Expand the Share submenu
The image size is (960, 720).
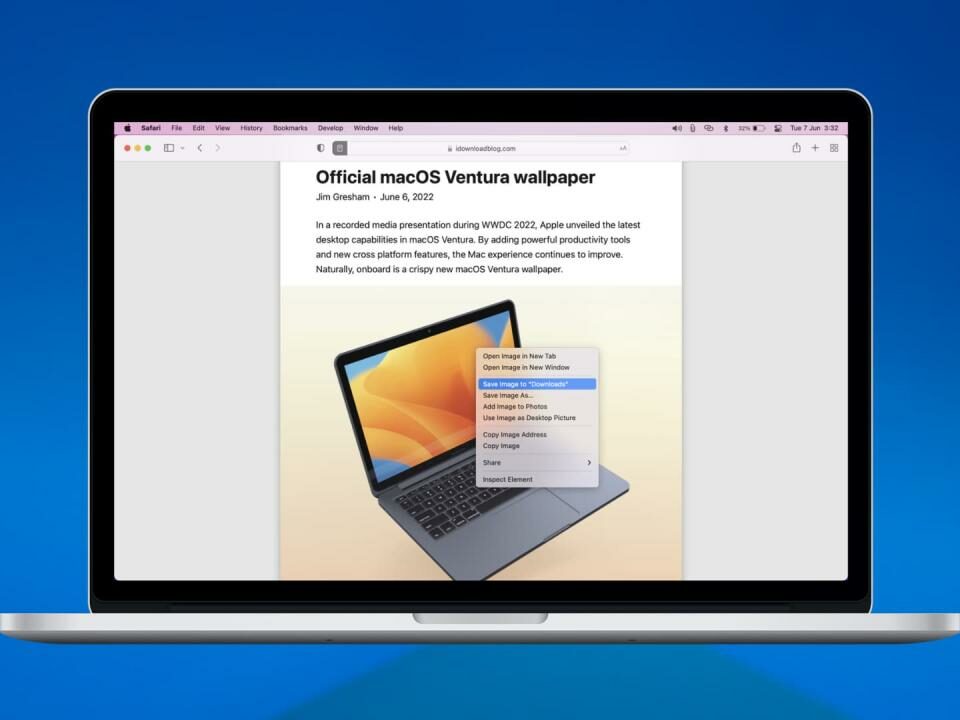(537, 463)
